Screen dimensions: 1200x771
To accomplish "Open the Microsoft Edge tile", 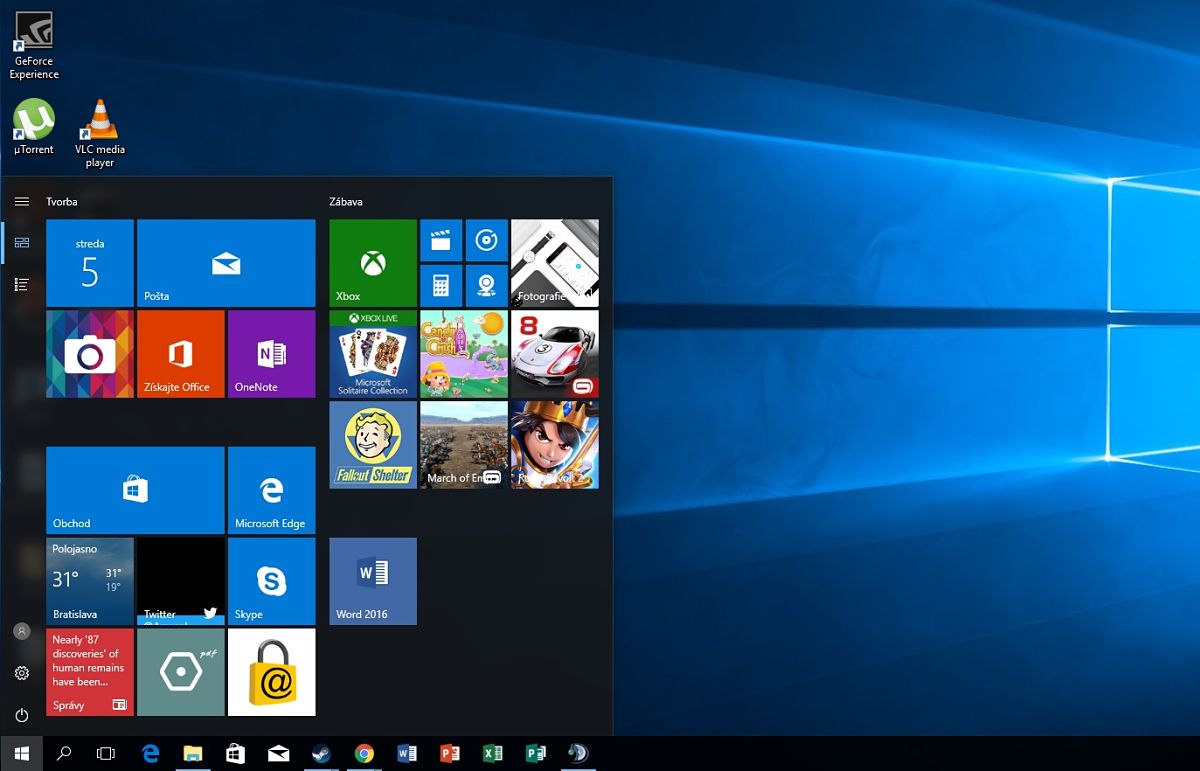I will pos(272,490).
